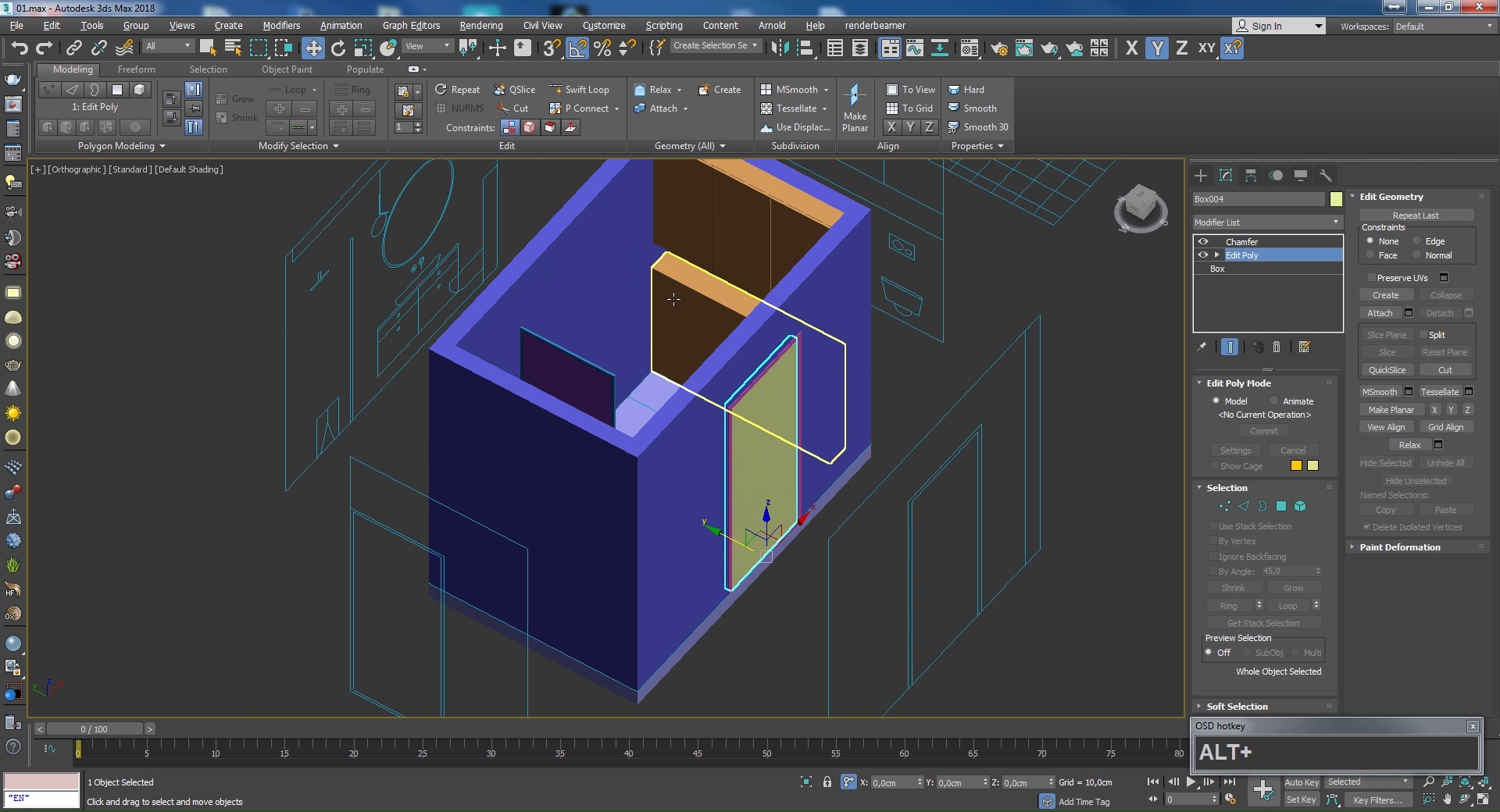Select the Edge constraint radio button
This screenshot has width=1500, height=812.
click(x=1416, y=241)
